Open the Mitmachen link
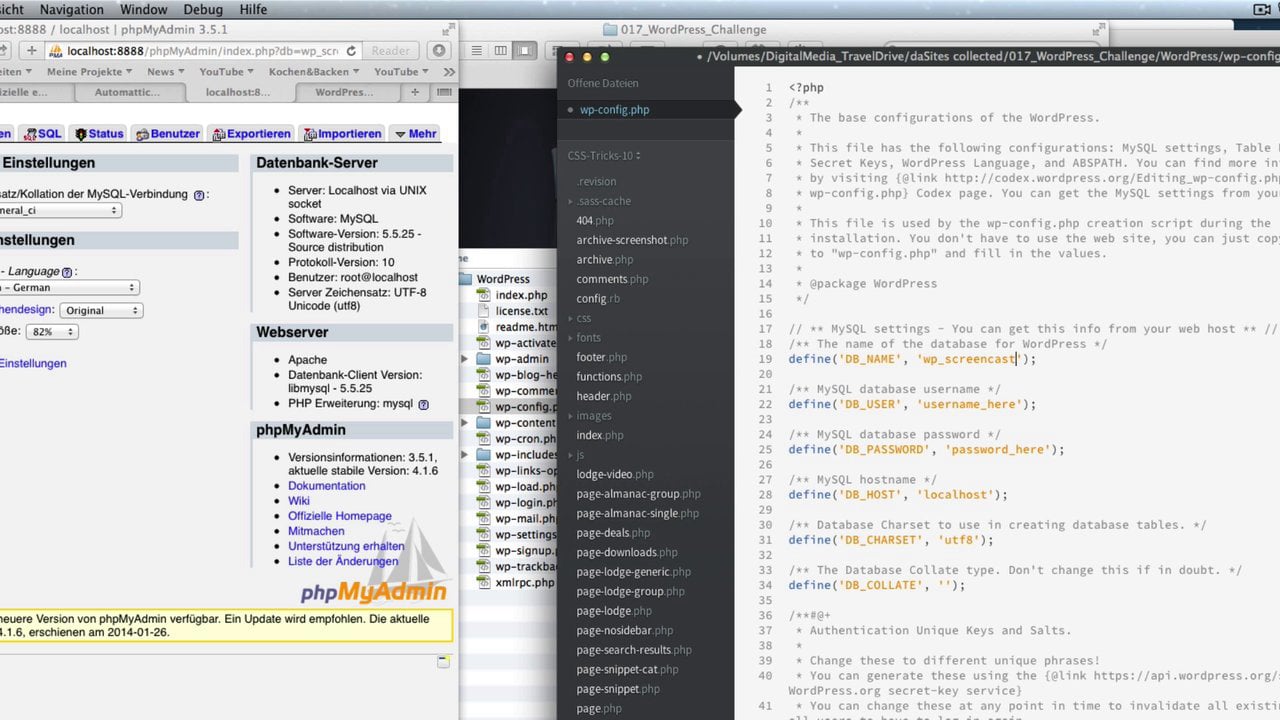The width and height of the screenshot is (1280, 720). click(x=316, y=531)
